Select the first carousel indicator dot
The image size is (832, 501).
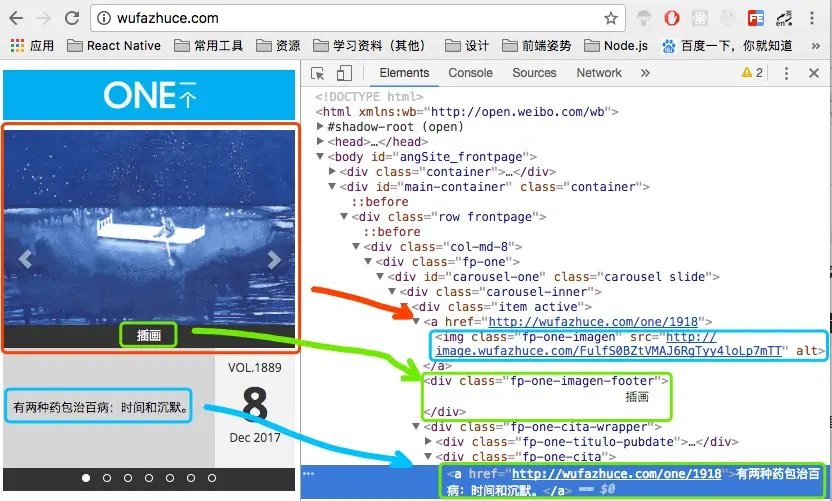pos(86,478)
